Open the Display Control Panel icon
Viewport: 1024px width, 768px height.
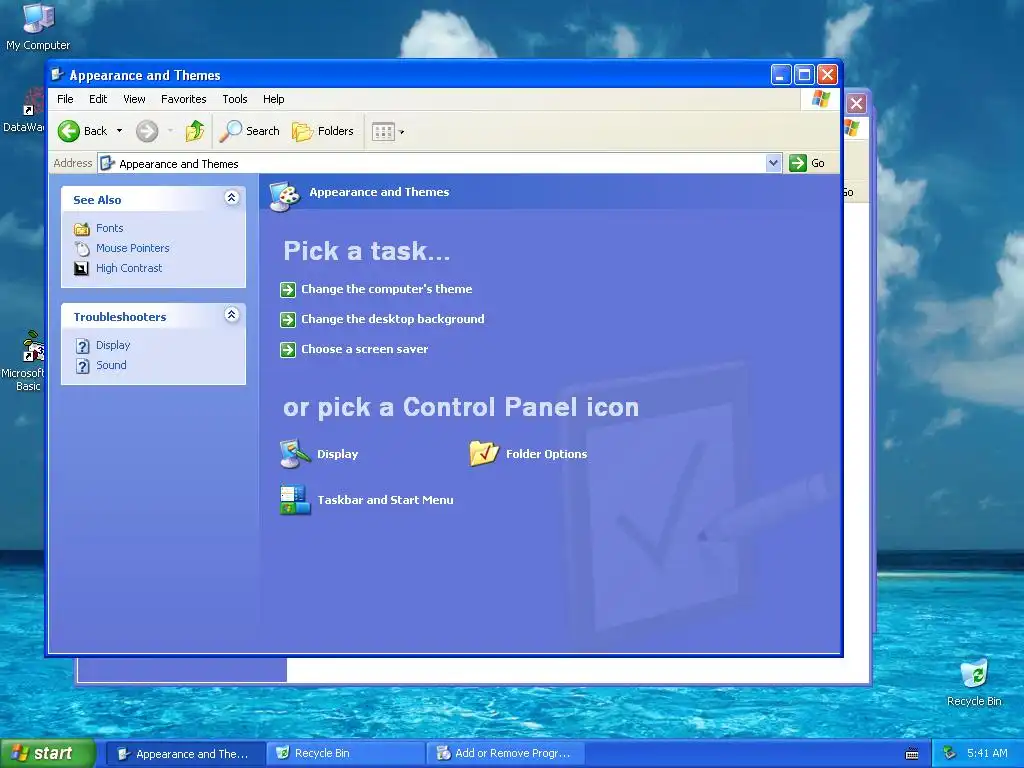click(295, 453)
